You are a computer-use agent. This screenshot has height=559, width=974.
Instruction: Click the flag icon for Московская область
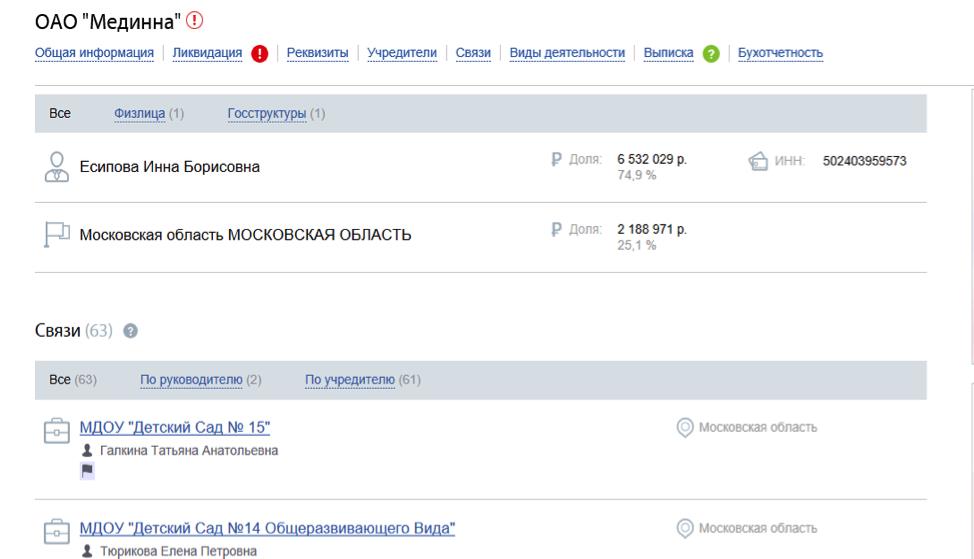pyautogui.click(x=57, y=235)
